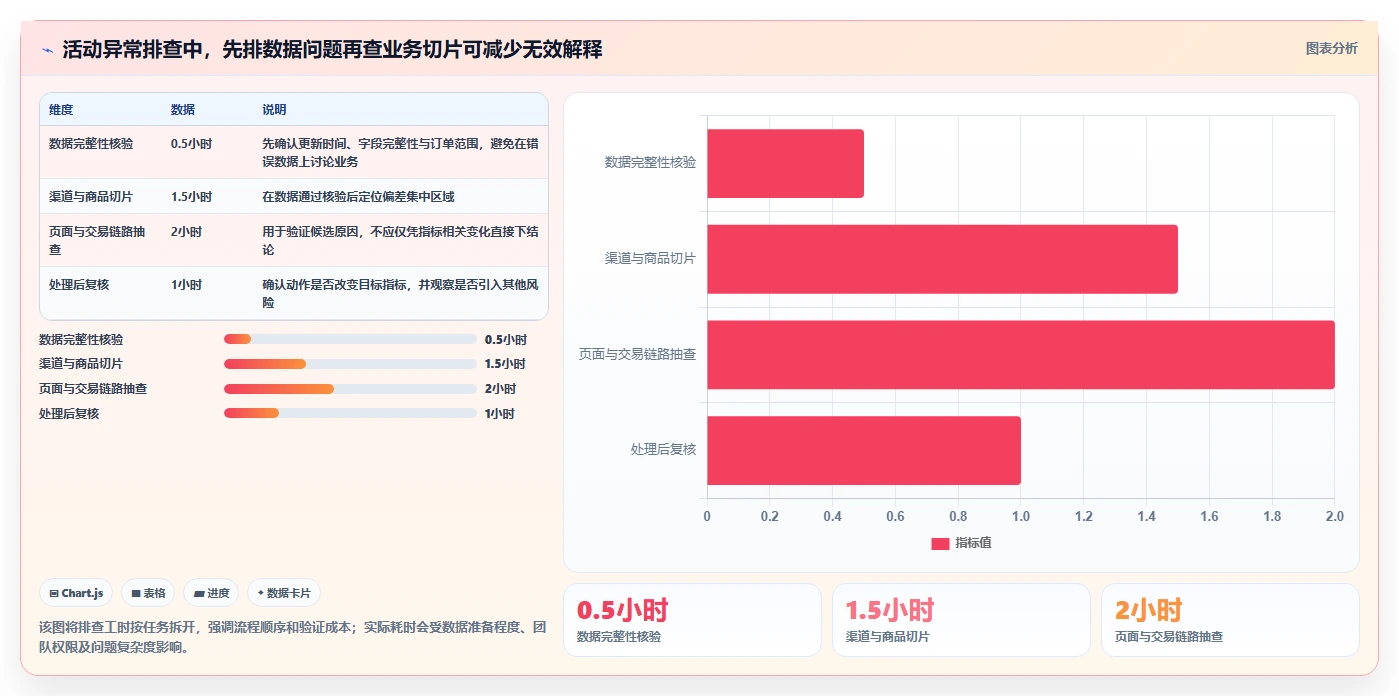Select the 1.5小时 cell in the table

point(191,197)
